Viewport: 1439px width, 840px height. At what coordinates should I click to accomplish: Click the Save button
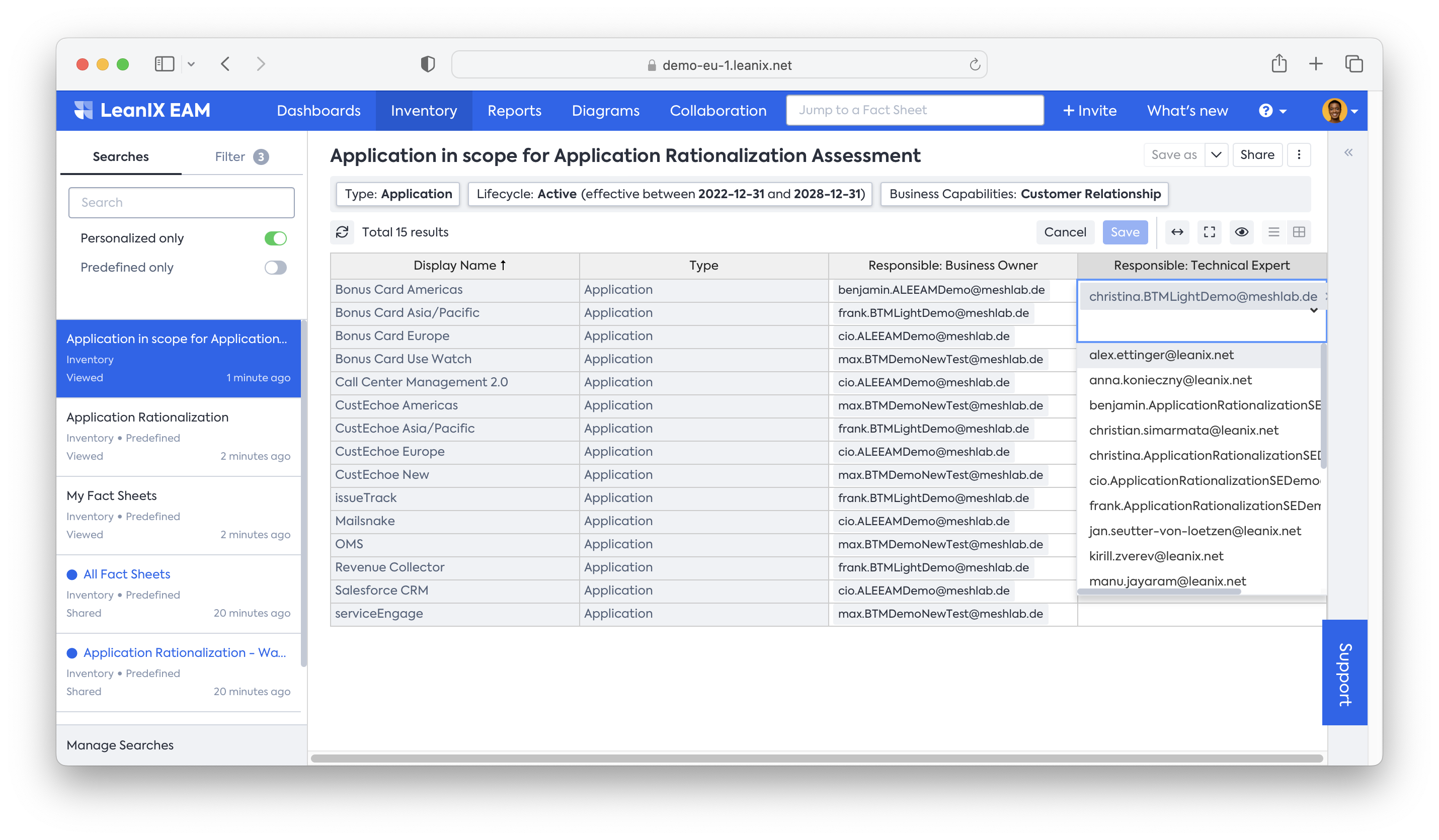coord(1125,232)
